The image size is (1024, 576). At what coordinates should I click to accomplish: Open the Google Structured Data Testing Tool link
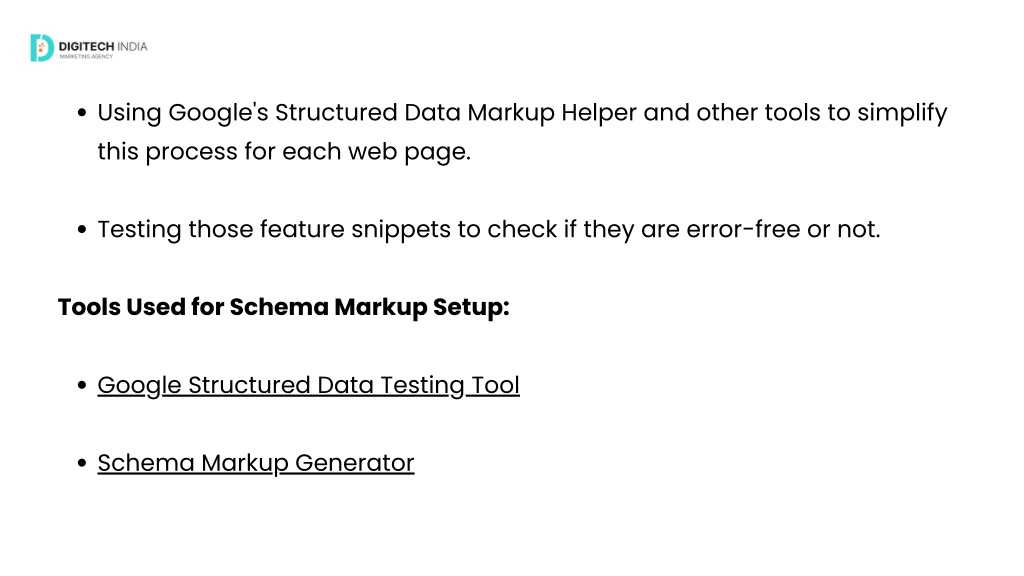[308, 385]
